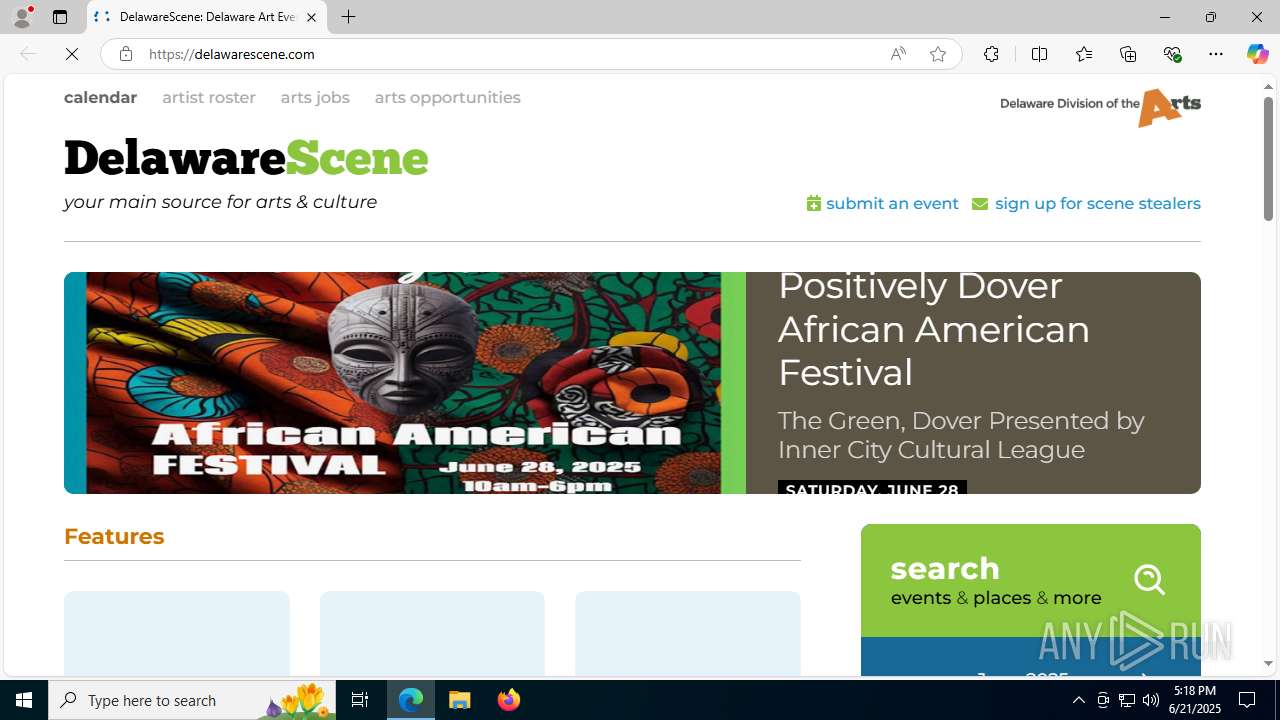Open Task View icon

(x=360, y=700)
